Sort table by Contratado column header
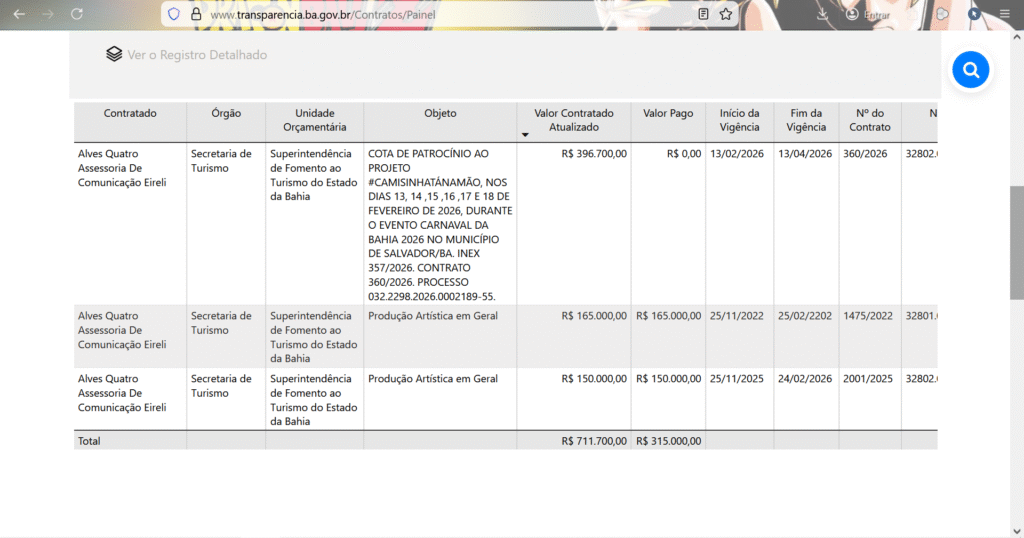 point(130,114)
